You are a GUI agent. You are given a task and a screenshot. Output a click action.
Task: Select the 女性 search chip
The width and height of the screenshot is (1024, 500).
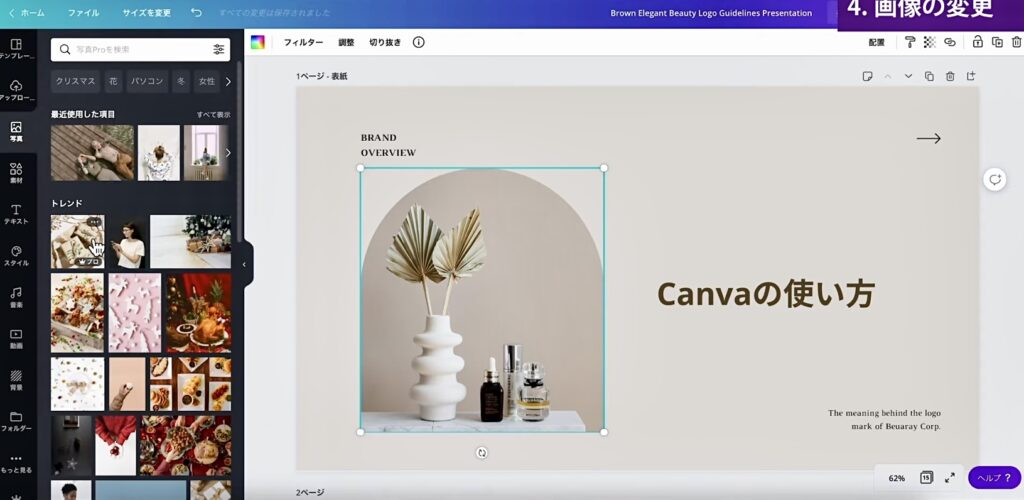207,82
